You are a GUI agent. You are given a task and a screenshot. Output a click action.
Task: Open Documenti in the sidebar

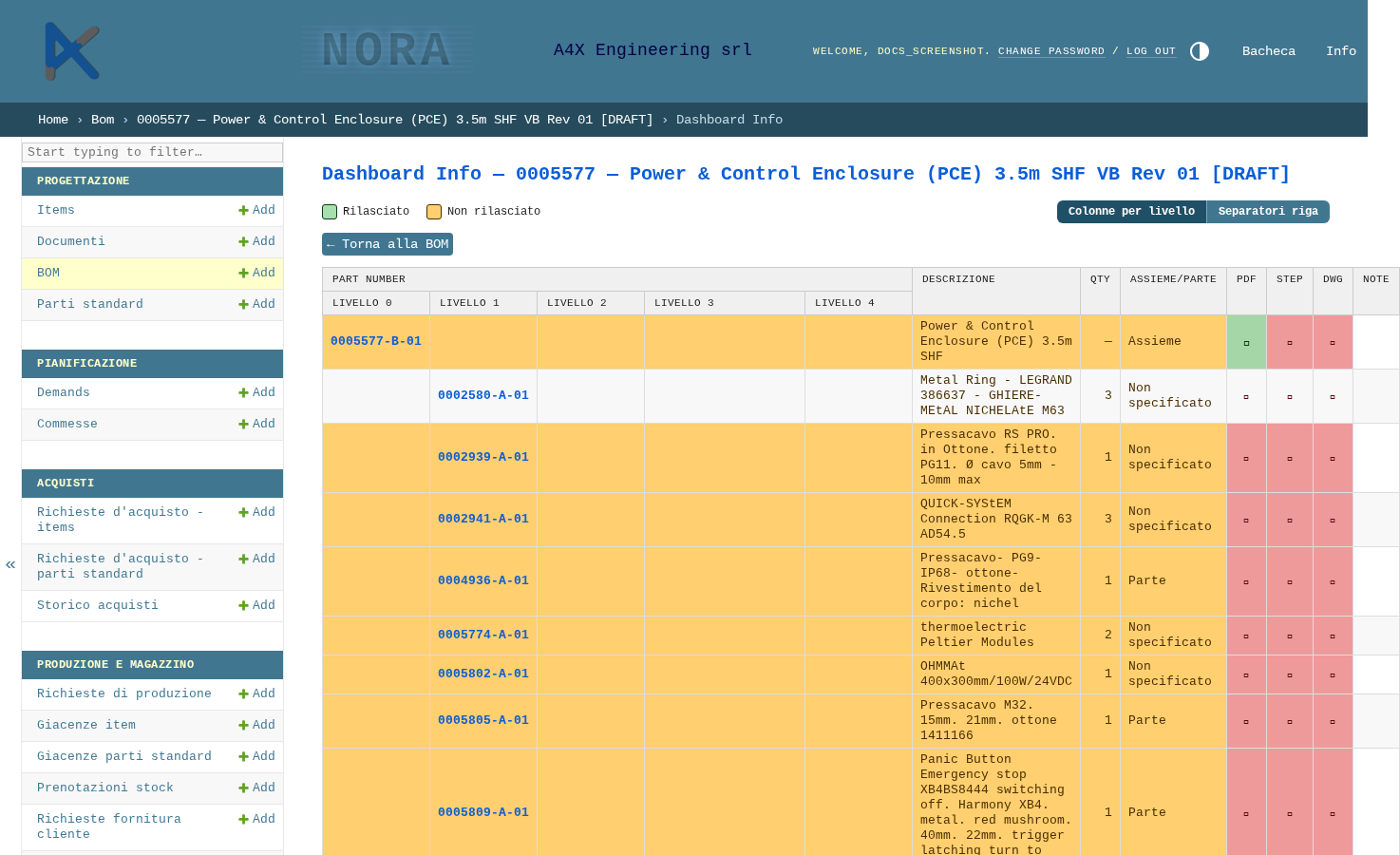pyautogui.click(x=71, y=241)
